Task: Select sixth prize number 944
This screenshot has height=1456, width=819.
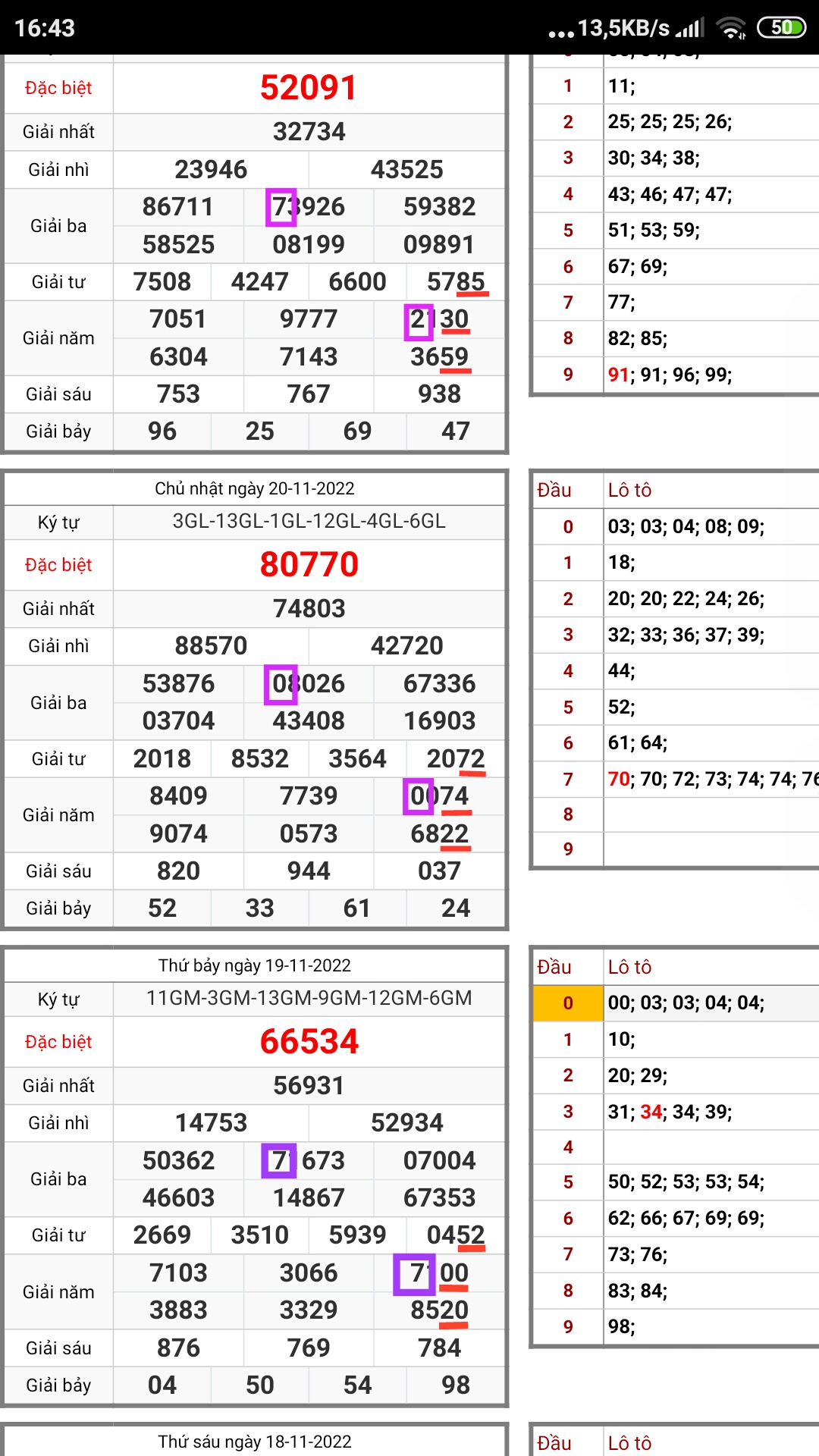Action: click(309, 871)
